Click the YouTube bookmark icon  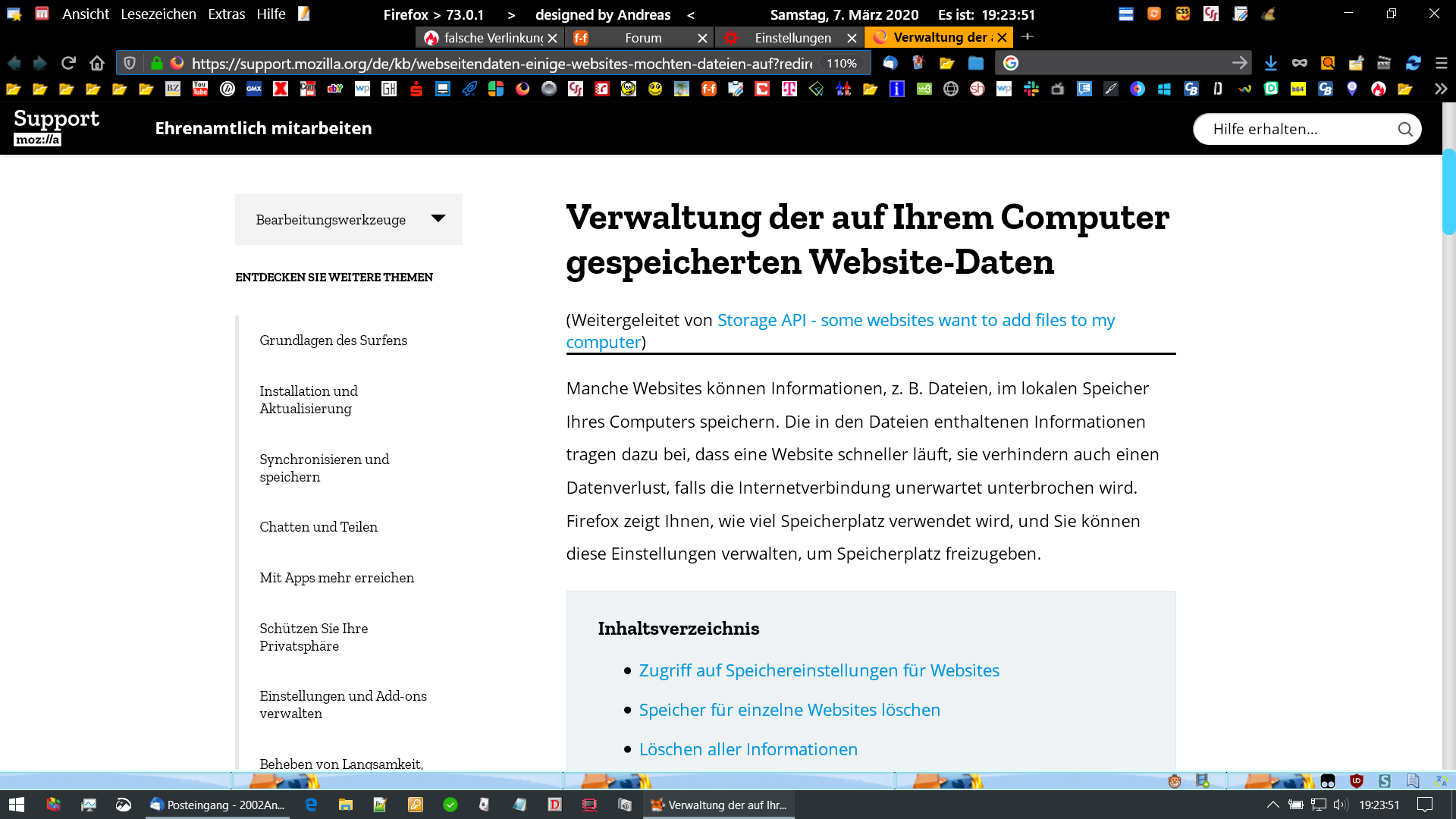point(200,89)
